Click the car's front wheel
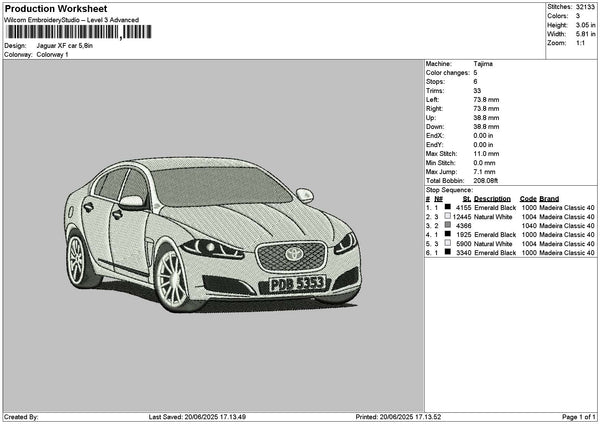This screenshot has width=600, height=424. (173, 278)
